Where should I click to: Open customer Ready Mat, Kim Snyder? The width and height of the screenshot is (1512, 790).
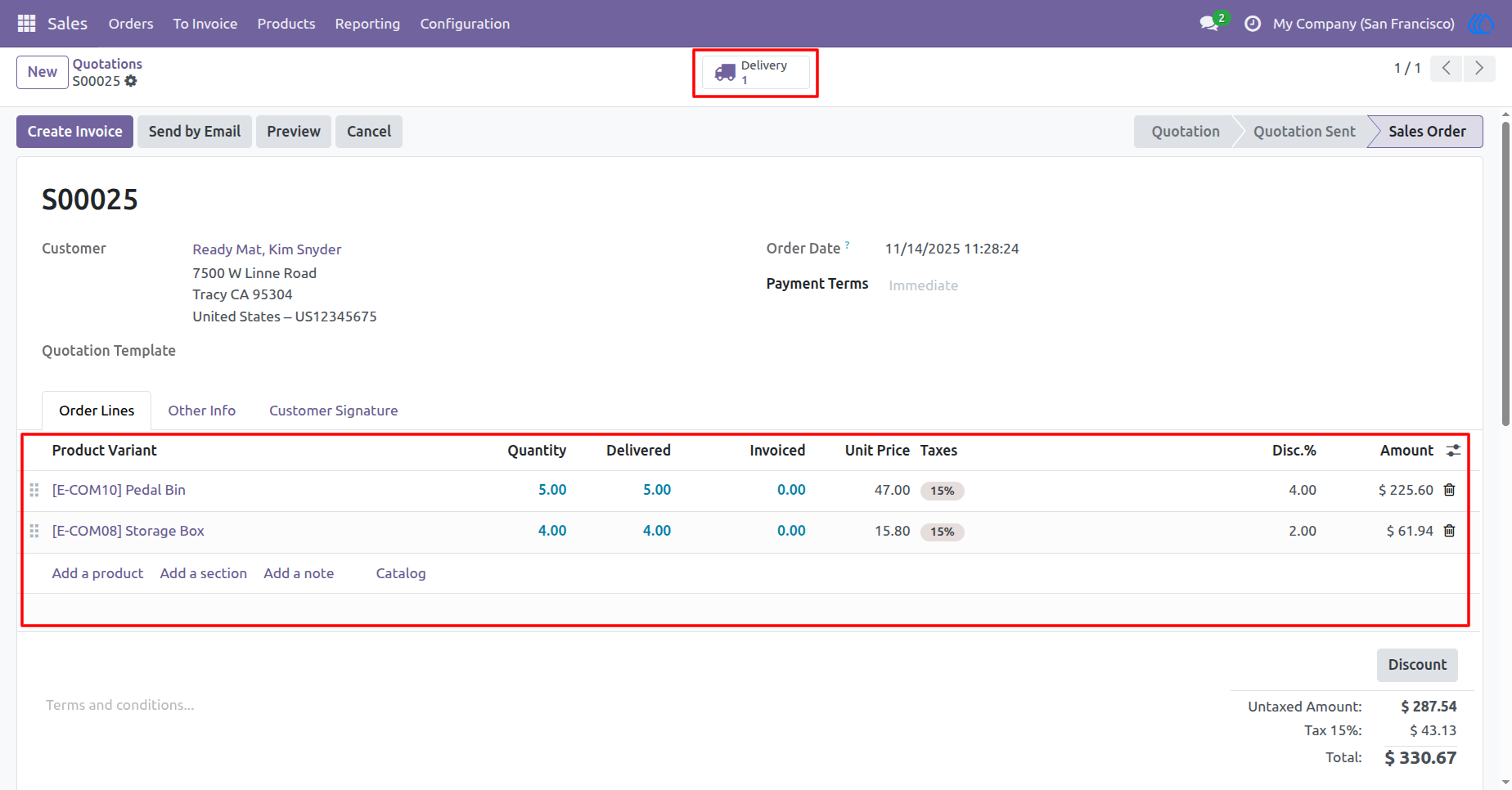click(x=267, y=249)
